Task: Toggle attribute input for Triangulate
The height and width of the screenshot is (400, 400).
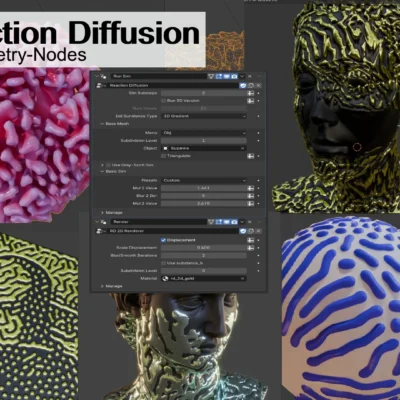Action: [251, 156]
